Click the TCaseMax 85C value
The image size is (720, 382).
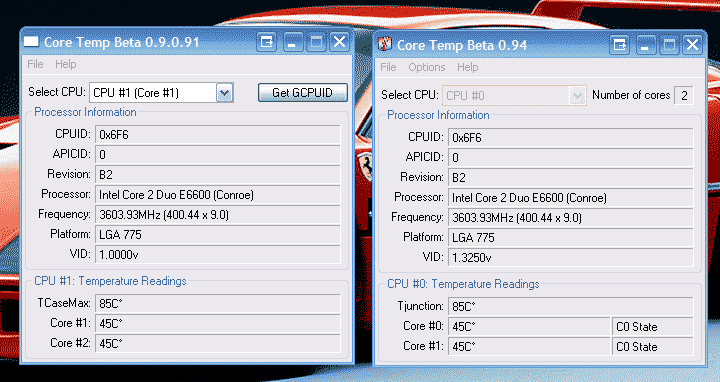pyautogui.click(x=218, y=303)
